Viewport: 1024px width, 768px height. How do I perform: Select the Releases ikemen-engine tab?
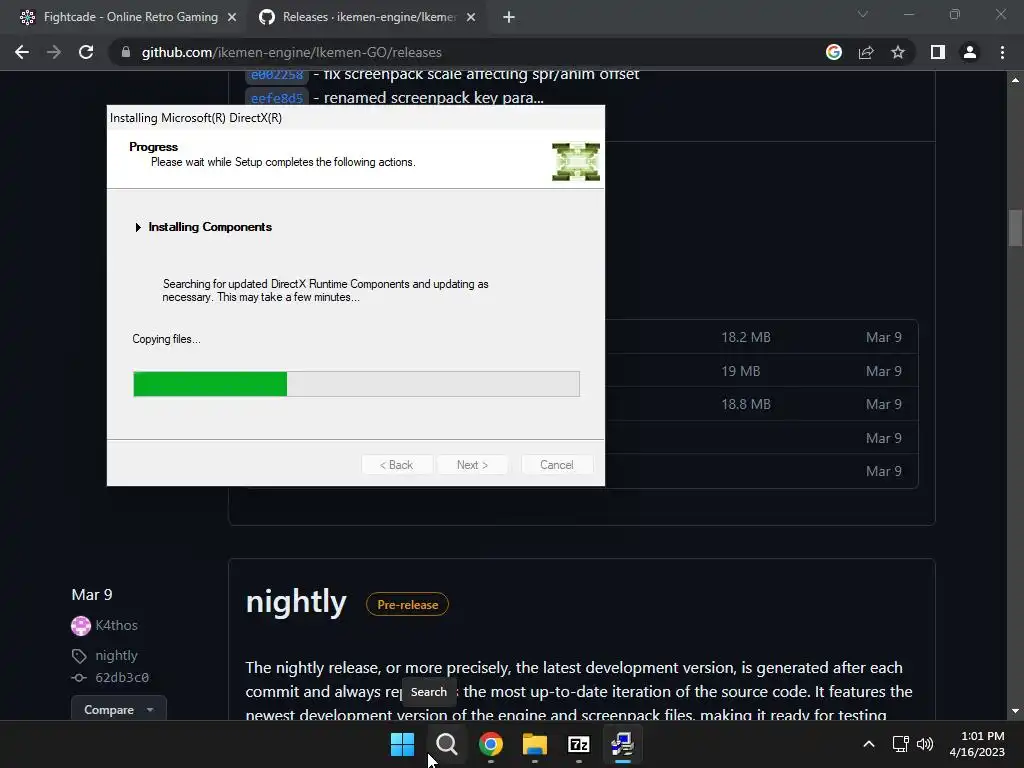pyautogui.click(x=369, y=17)
